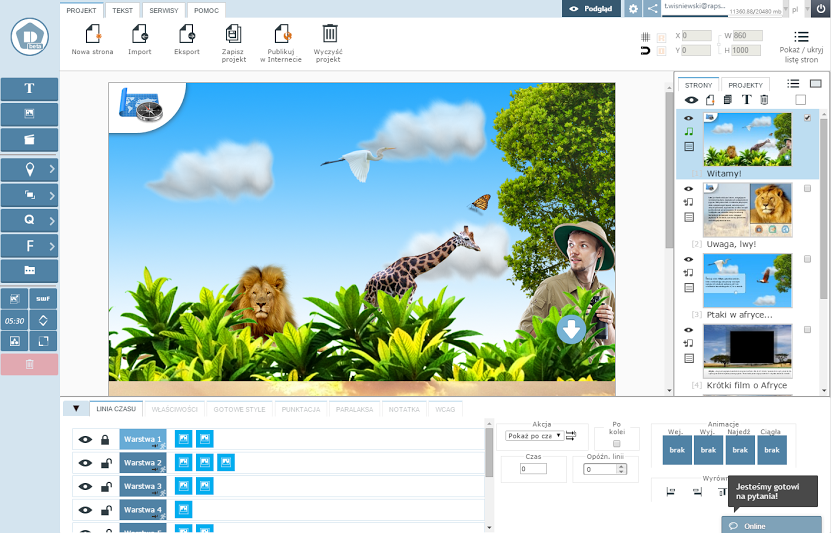
Task: Select the 'Uwaga, lwy!' page thumbnail
Action: click(747, 209)
